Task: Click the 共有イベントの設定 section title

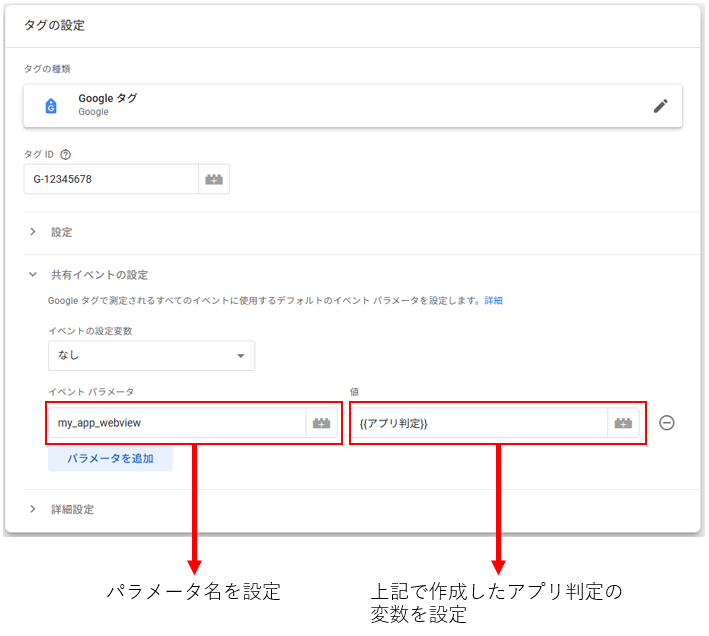Action: coord(100,274)
